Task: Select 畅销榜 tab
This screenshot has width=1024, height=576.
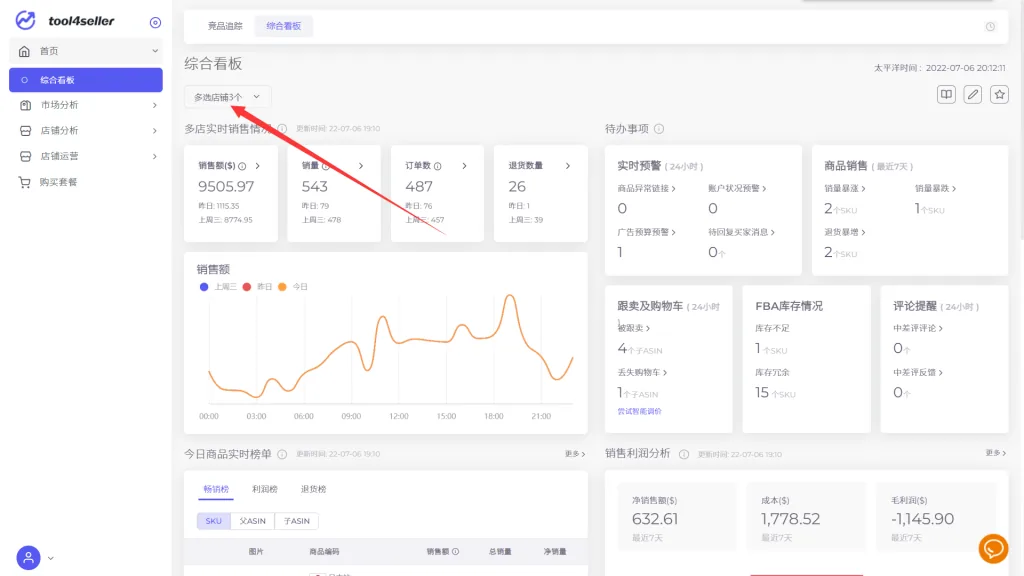Action: 216,489
